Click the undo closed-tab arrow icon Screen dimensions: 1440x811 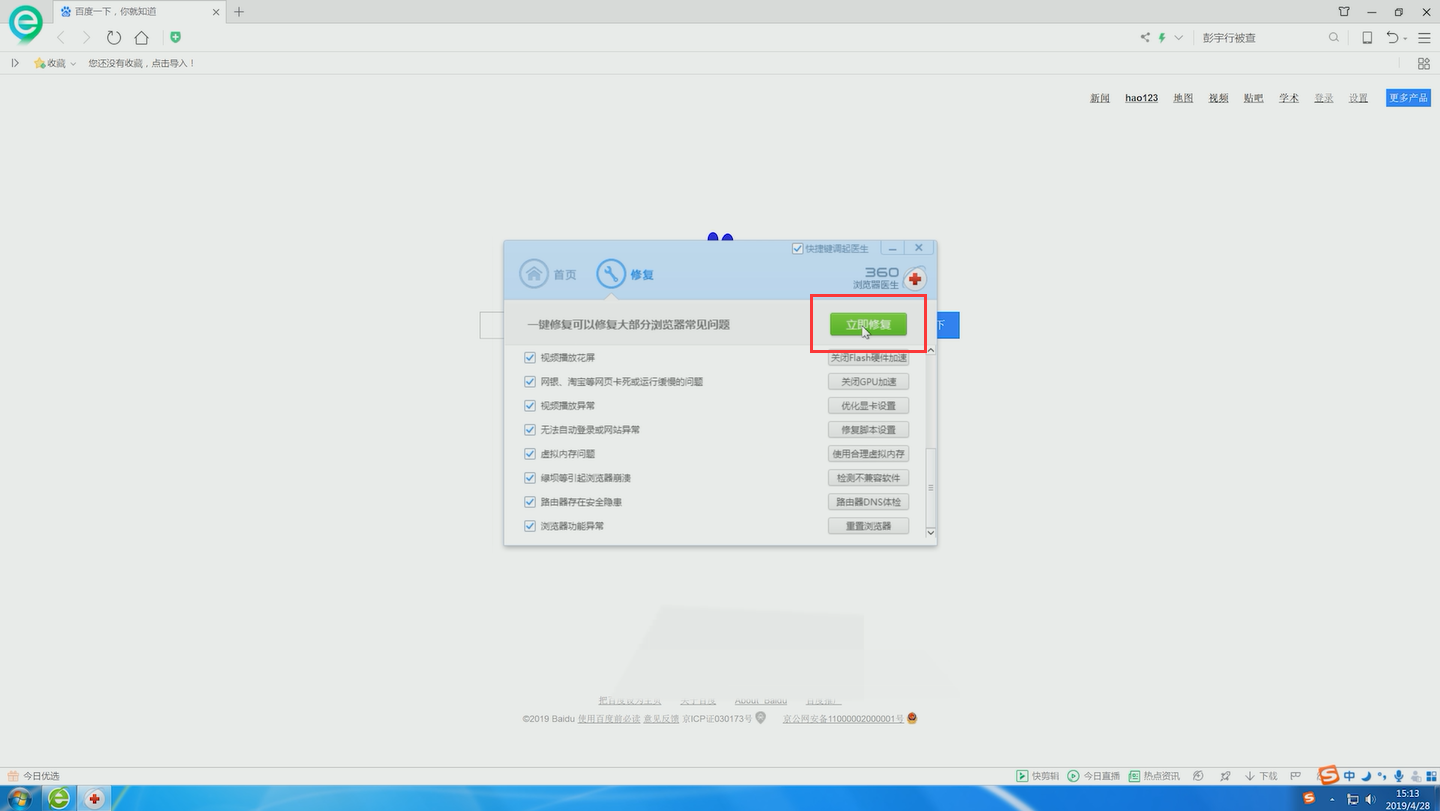tap(1392, 38)
